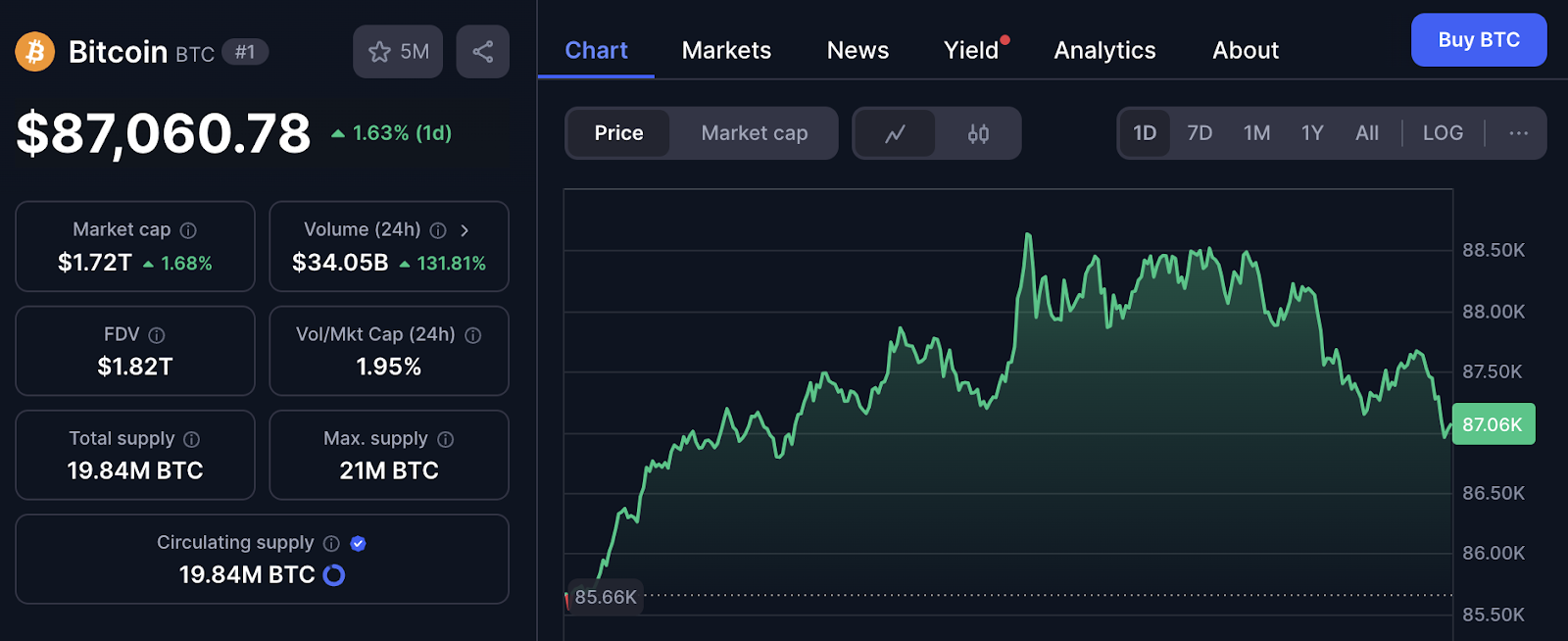This screenshot has width=1568, height=641.
Task: Select the 1Y chart range
Action: tap(1312, 133)
